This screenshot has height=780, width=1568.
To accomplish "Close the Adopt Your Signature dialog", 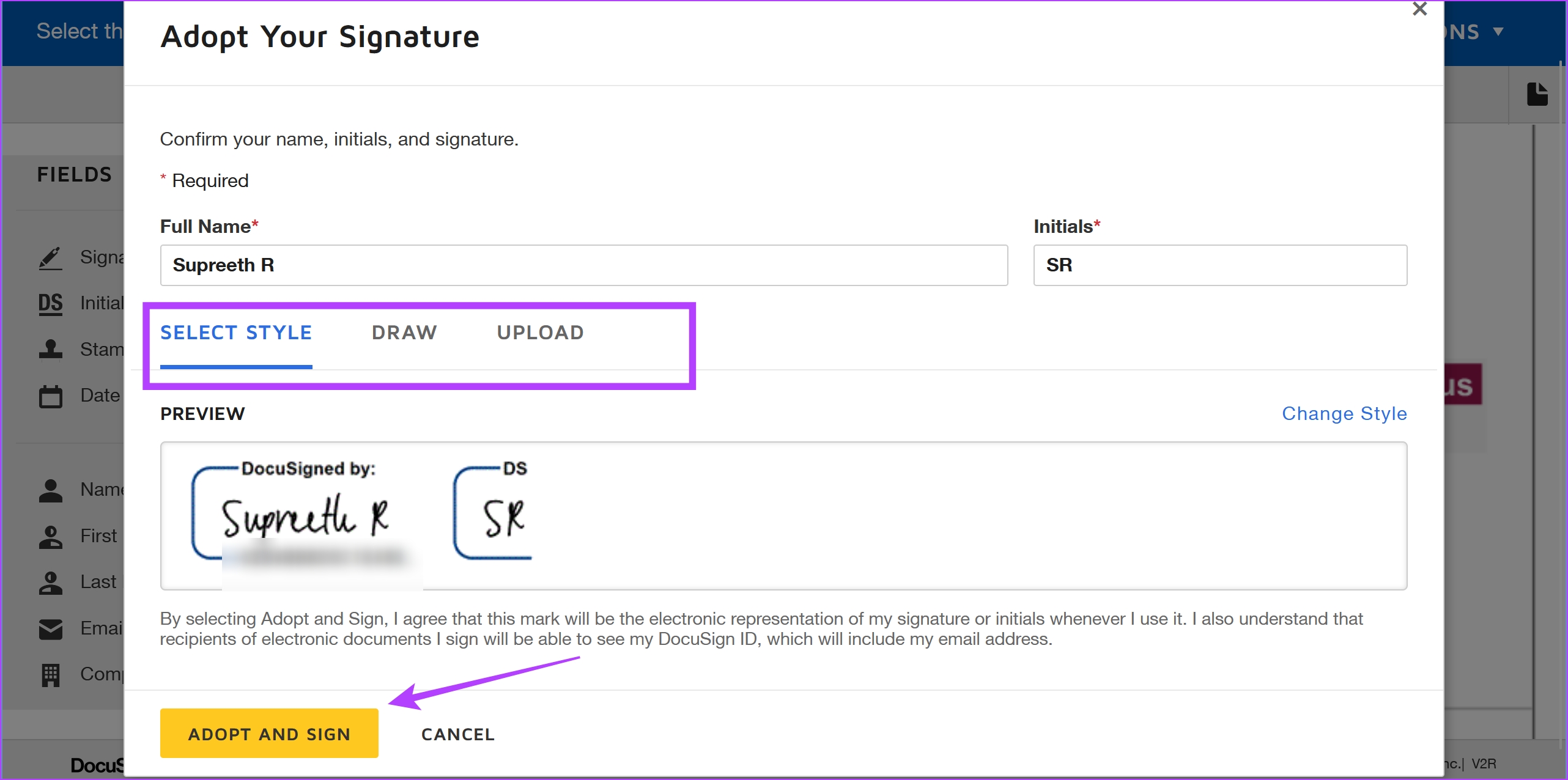I will [1419, 9].
